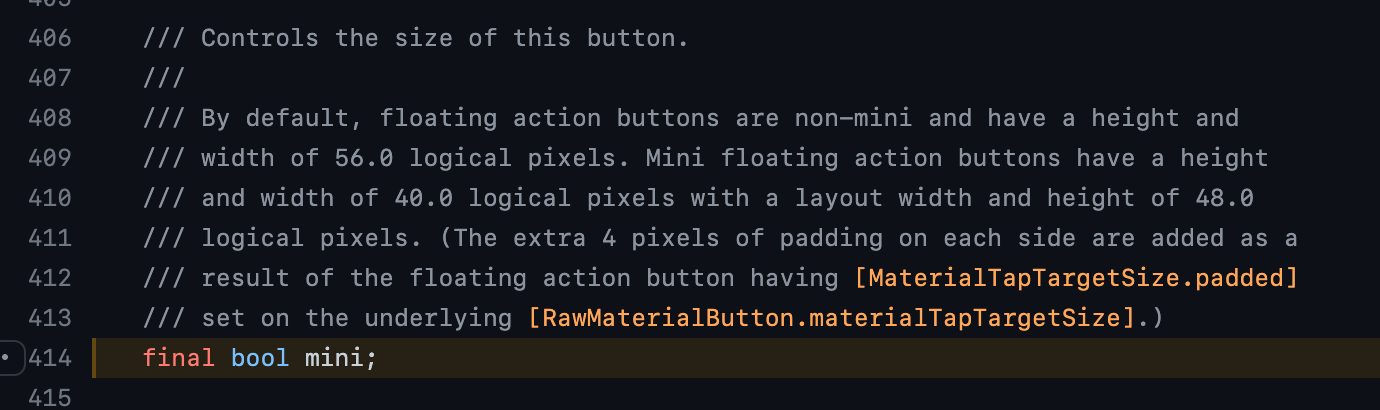Screen dimensions: 1380x410
Task: Select line number 409
Action: coord(50,158)
